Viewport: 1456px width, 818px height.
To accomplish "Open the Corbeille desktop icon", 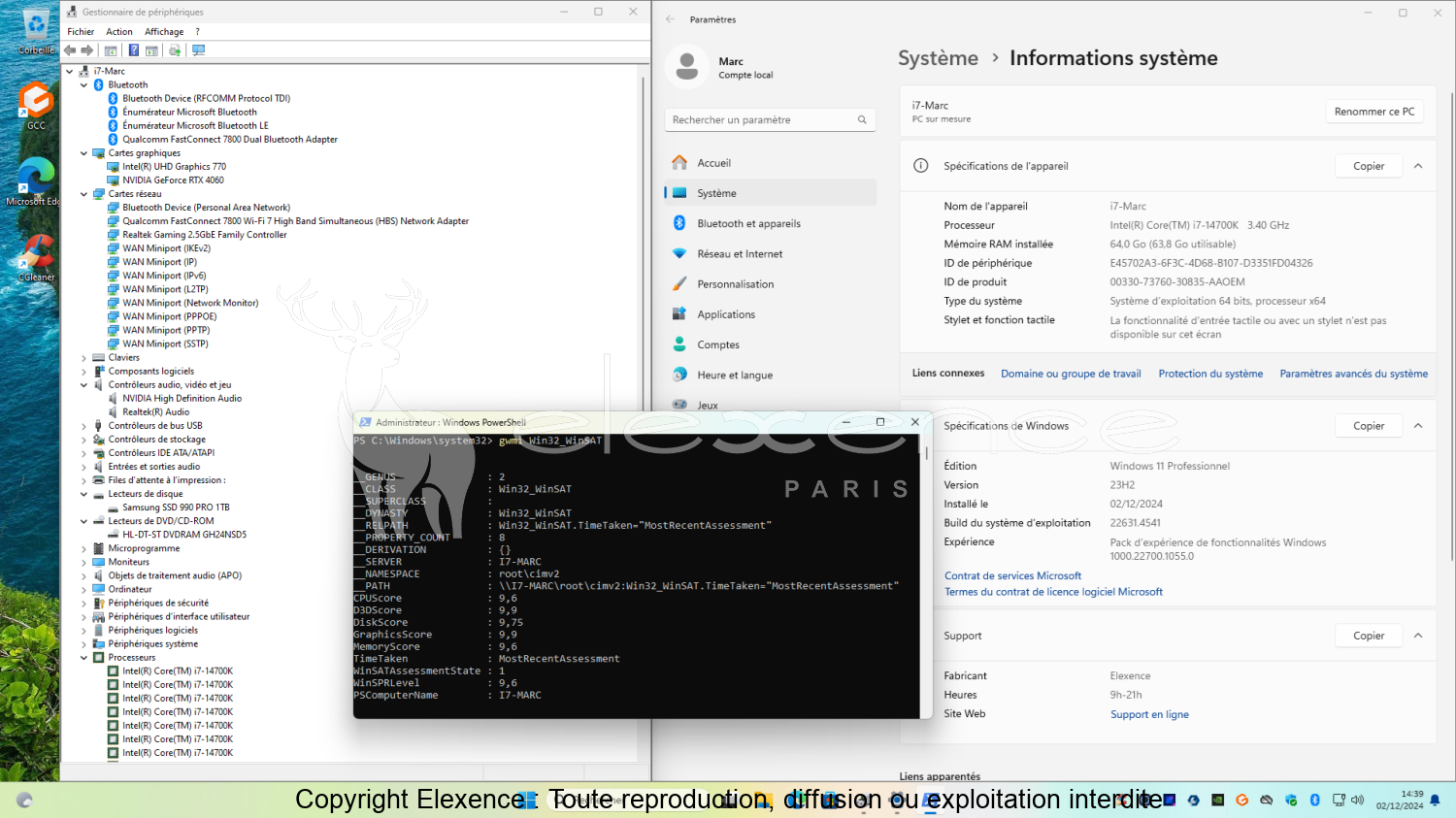I will coord(36,31).
